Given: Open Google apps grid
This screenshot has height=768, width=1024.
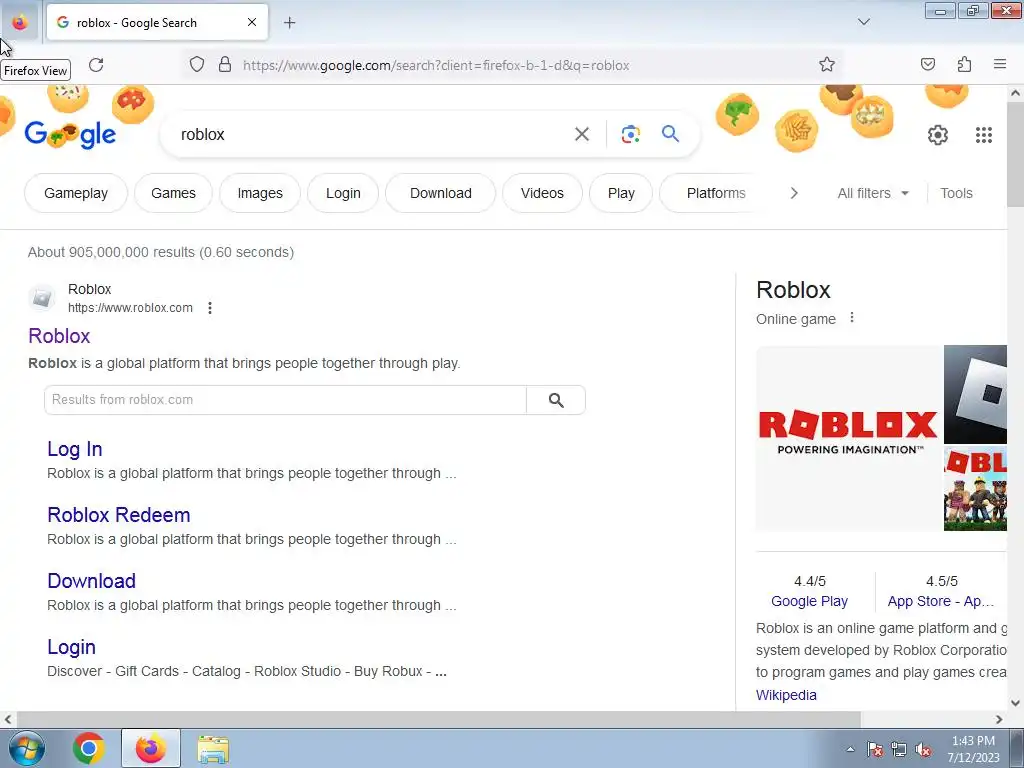Looking at the screenshot, I should [x=984, y=135].
